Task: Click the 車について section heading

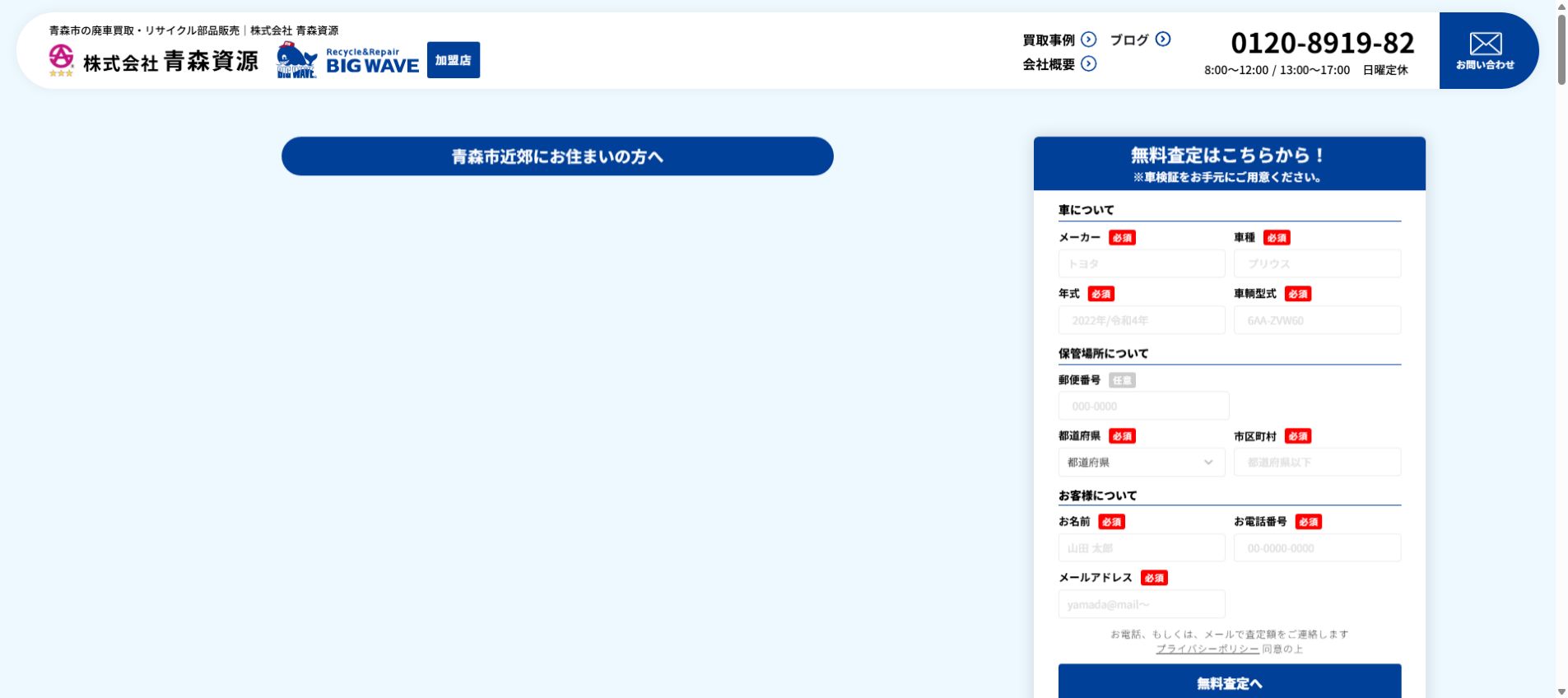Action: (1086, 210)
